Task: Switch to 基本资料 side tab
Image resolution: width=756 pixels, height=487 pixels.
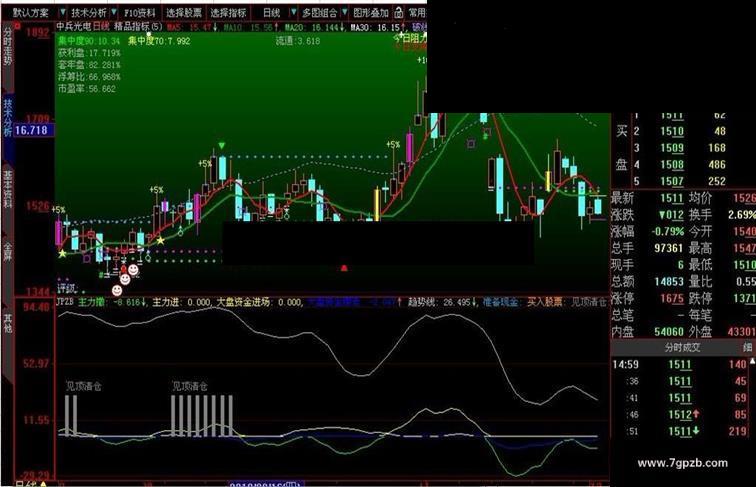Action: click(x=8, y=189)
